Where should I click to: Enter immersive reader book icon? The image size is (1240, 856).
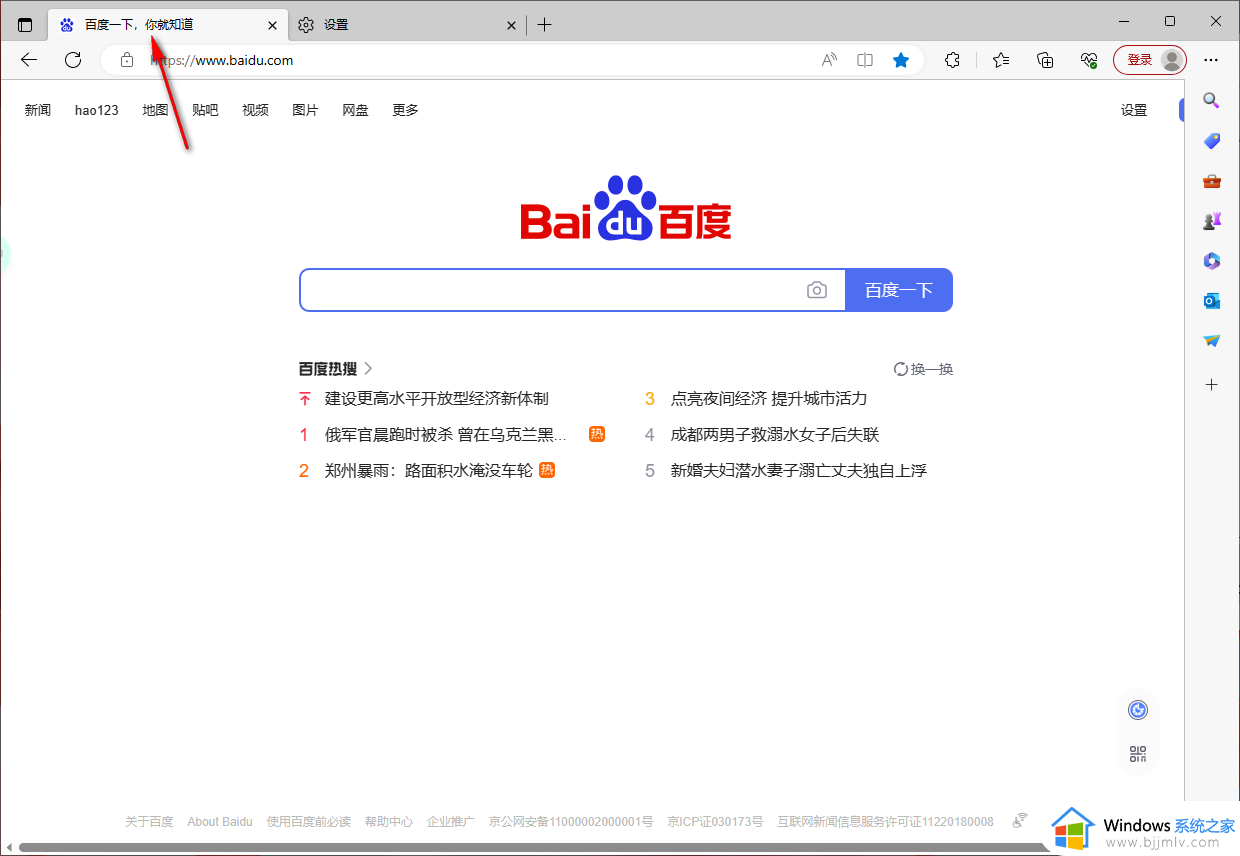(x=865, y=60)
